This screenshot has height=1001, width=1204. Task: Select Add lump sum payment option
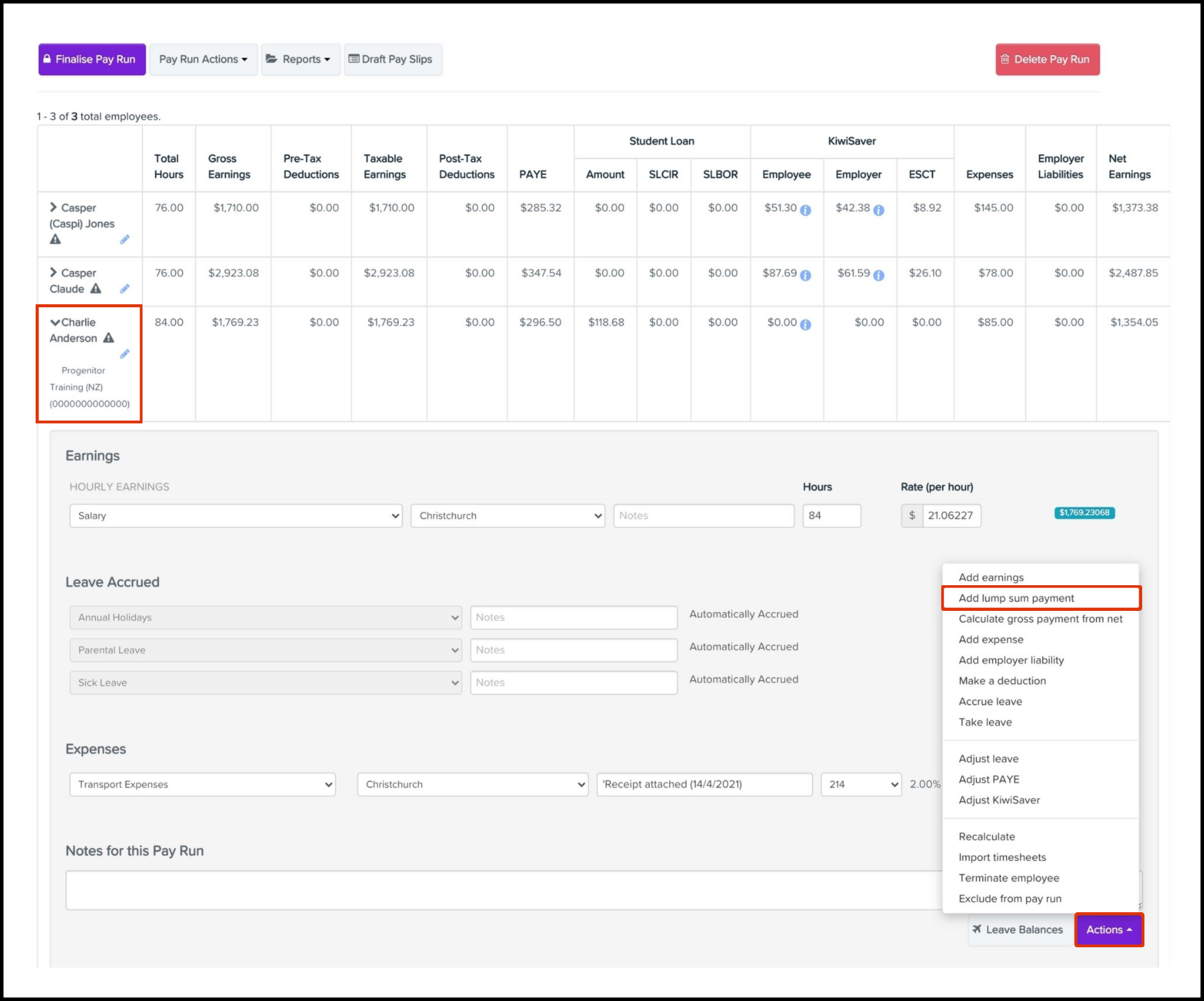click(x=1016, y=598)
